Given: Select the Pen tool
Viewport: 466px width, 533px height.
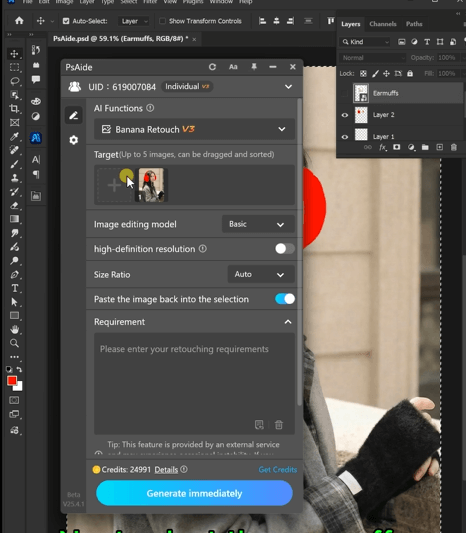Looking at the screenshot, I should 14,275.
